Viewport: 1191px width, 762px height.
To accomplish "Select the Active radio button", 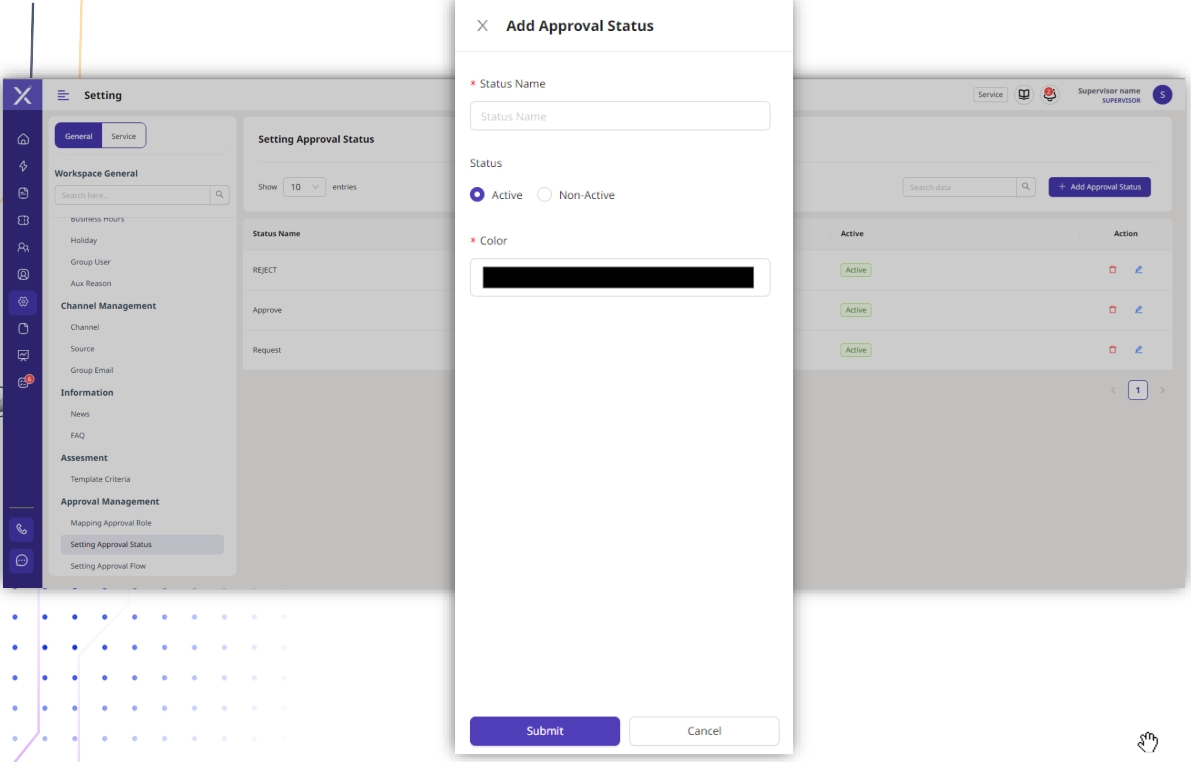I will tap(477, 195).
